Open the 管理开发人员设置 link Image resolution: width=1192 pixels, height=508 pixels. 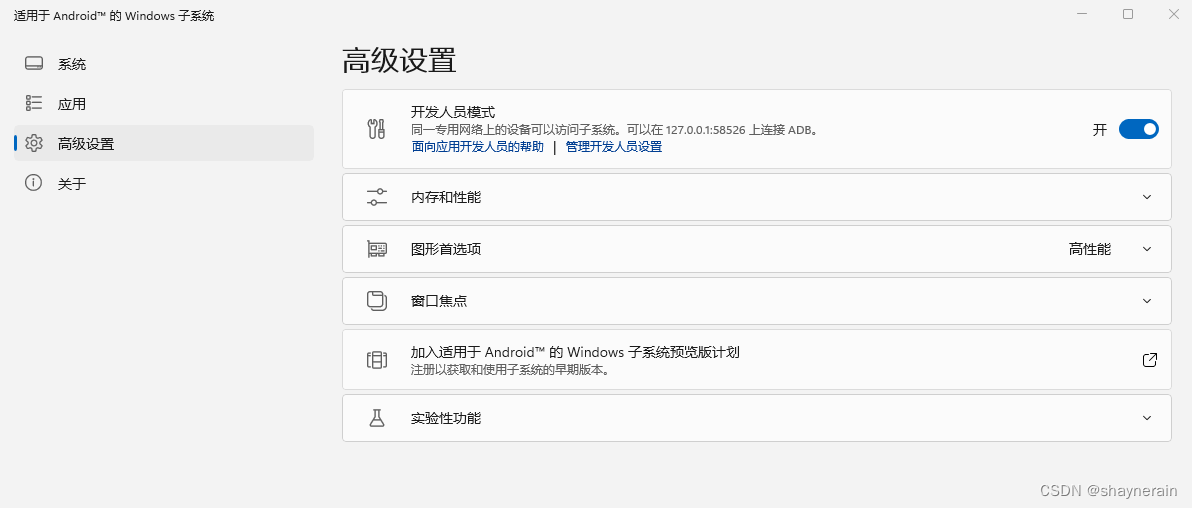[613, 147]
